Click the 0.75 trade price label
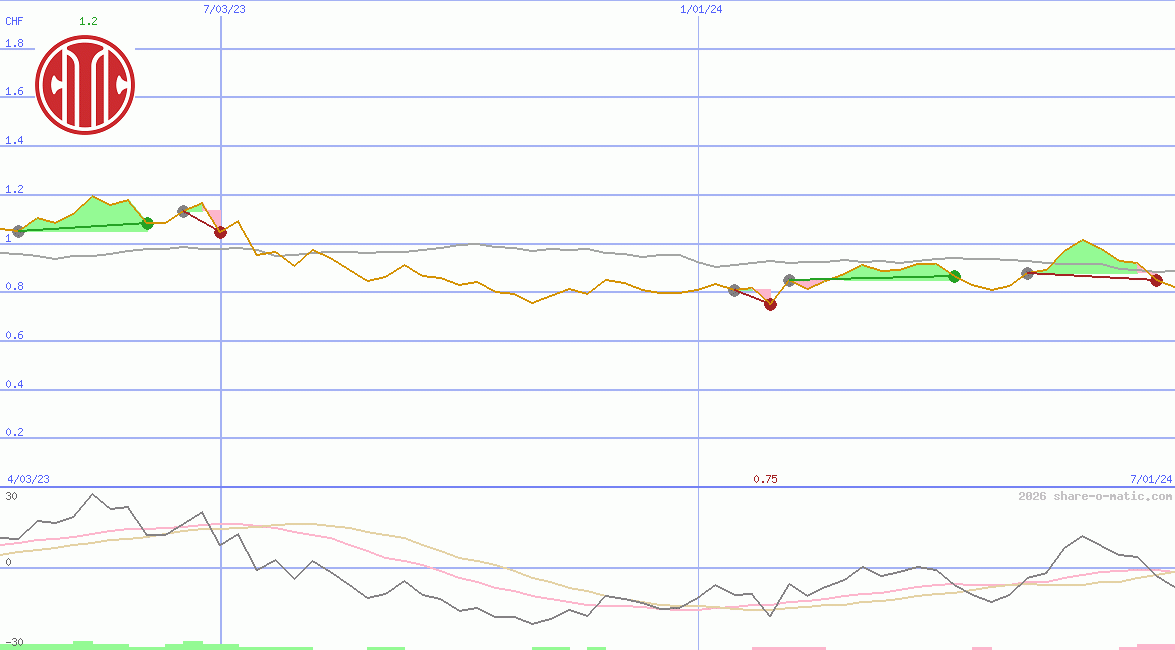The image size is (1175, 650). coord(765,479)
